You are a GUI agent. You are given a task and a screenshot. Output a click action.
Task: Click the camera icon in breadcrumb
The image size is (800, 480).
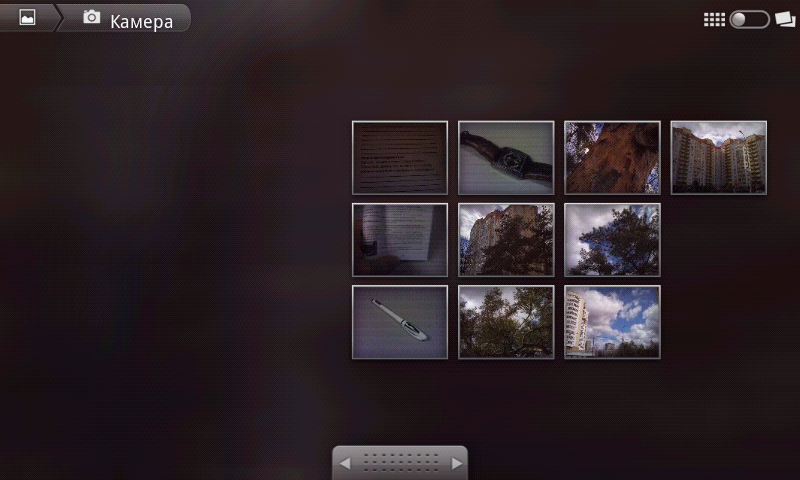[91, 17]
